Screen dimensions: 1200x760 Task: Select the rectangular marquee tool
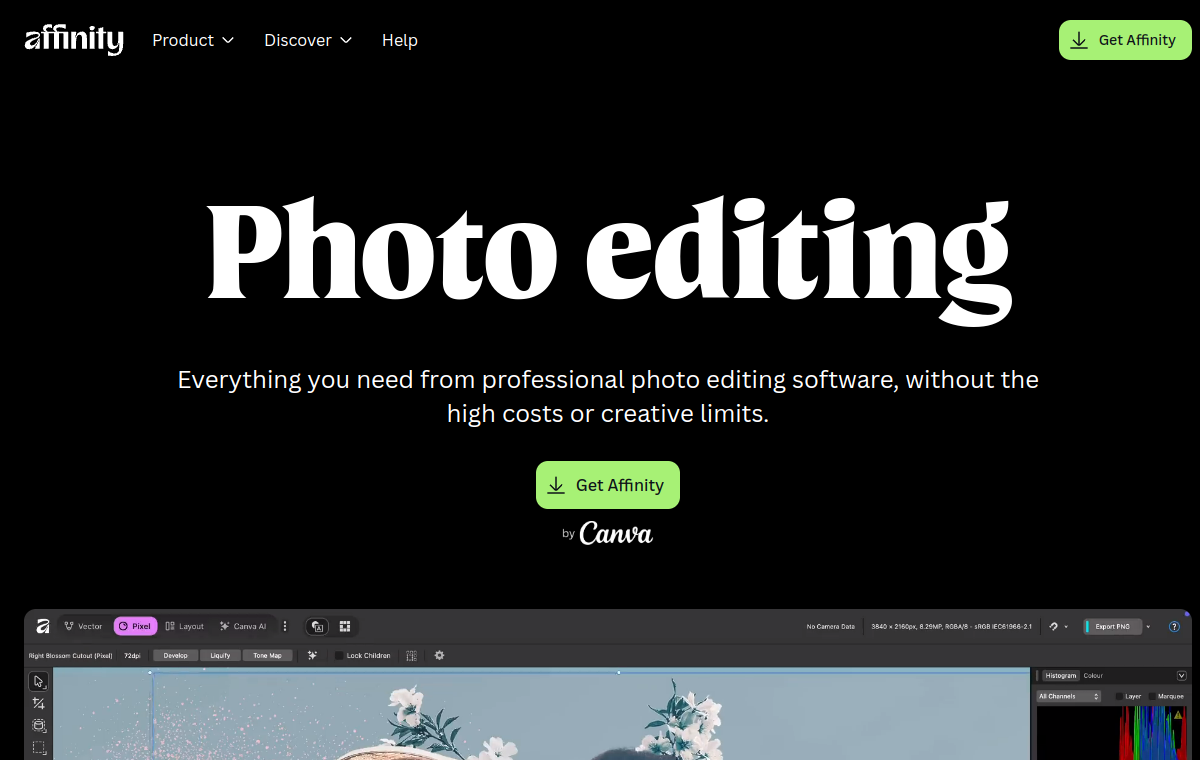tap(39, 747)
